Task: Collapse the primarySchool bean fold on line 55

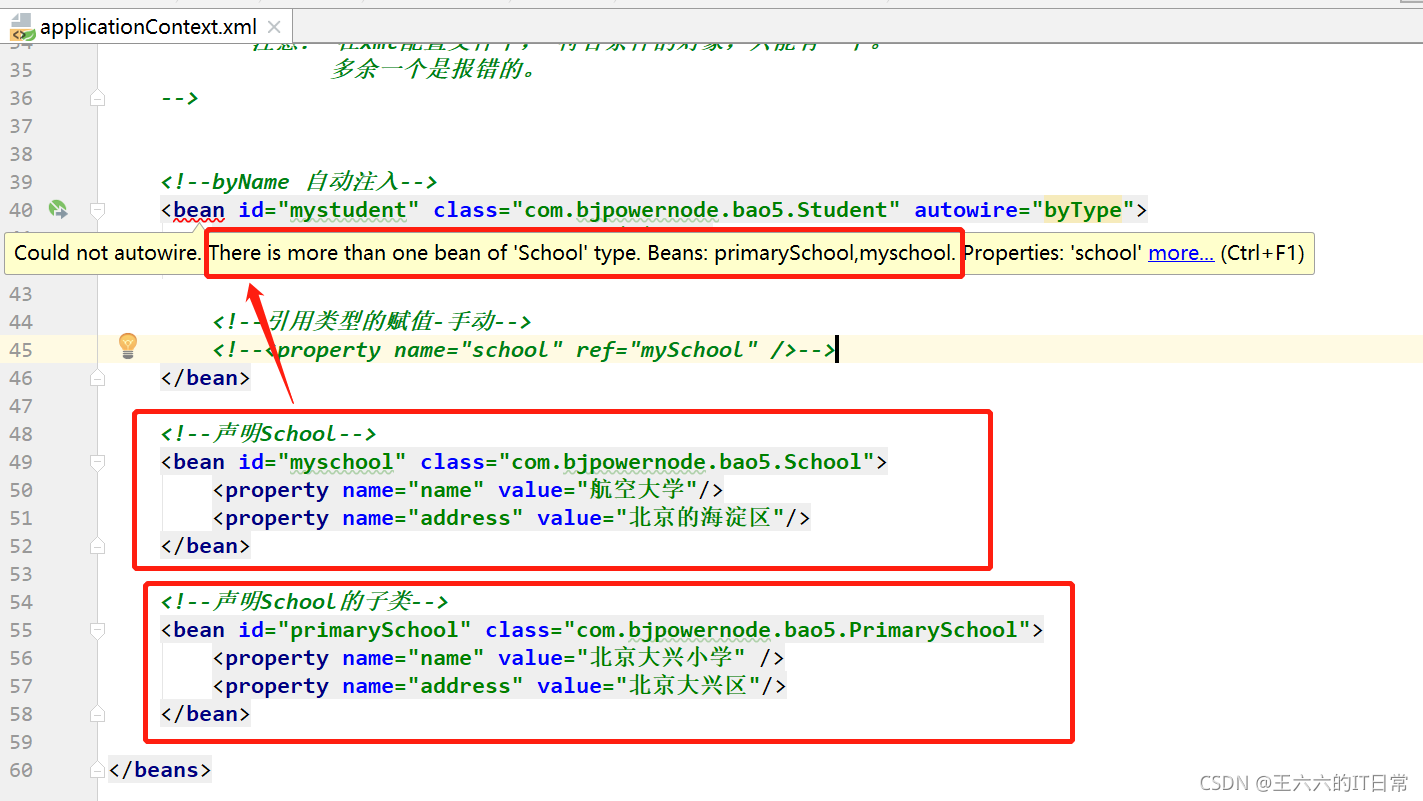Action: [97, 630]
